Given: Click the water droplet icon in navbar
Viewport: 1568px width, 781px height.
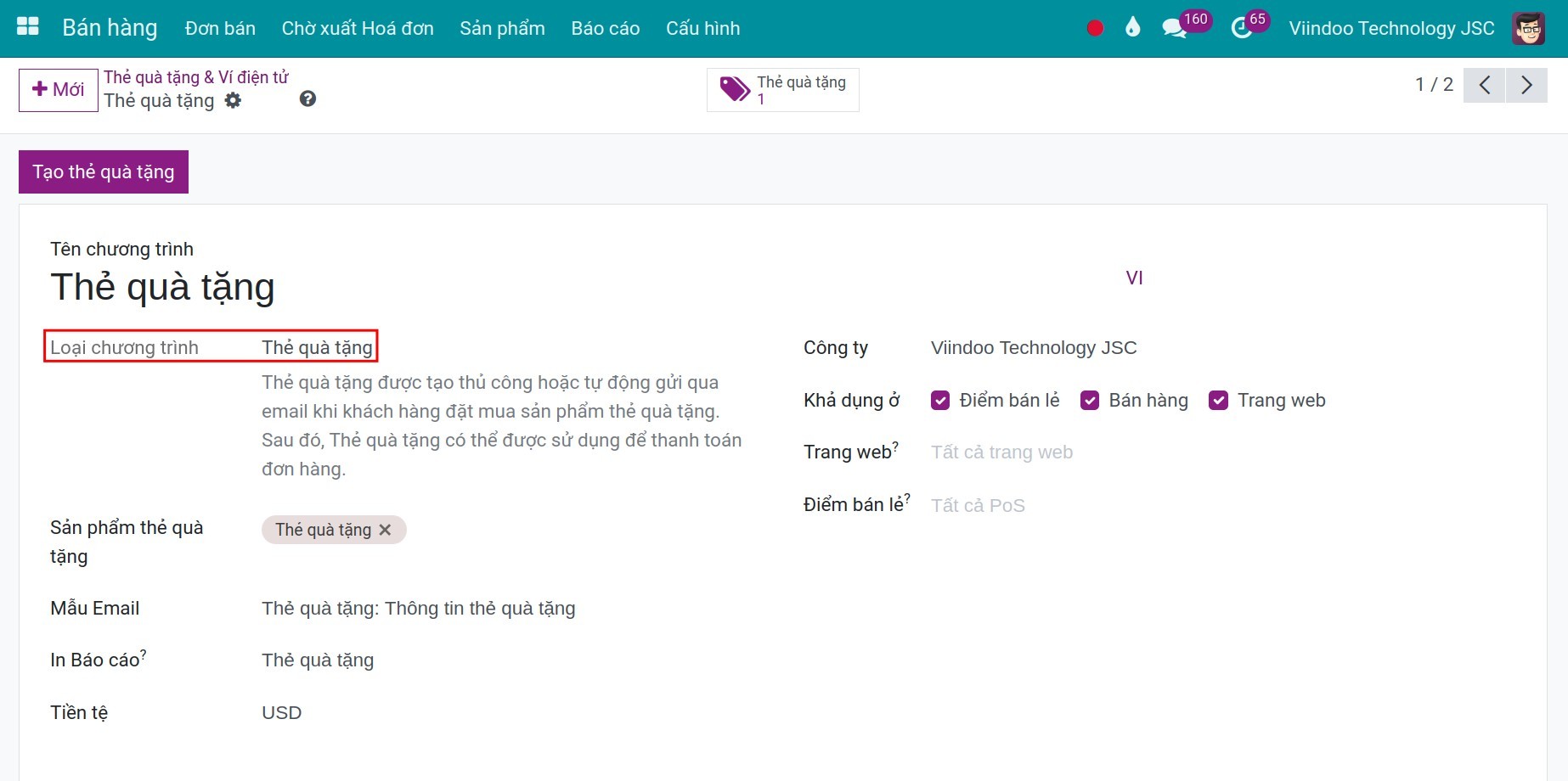Looking at the screenshot, I should tap(1132, 28).
